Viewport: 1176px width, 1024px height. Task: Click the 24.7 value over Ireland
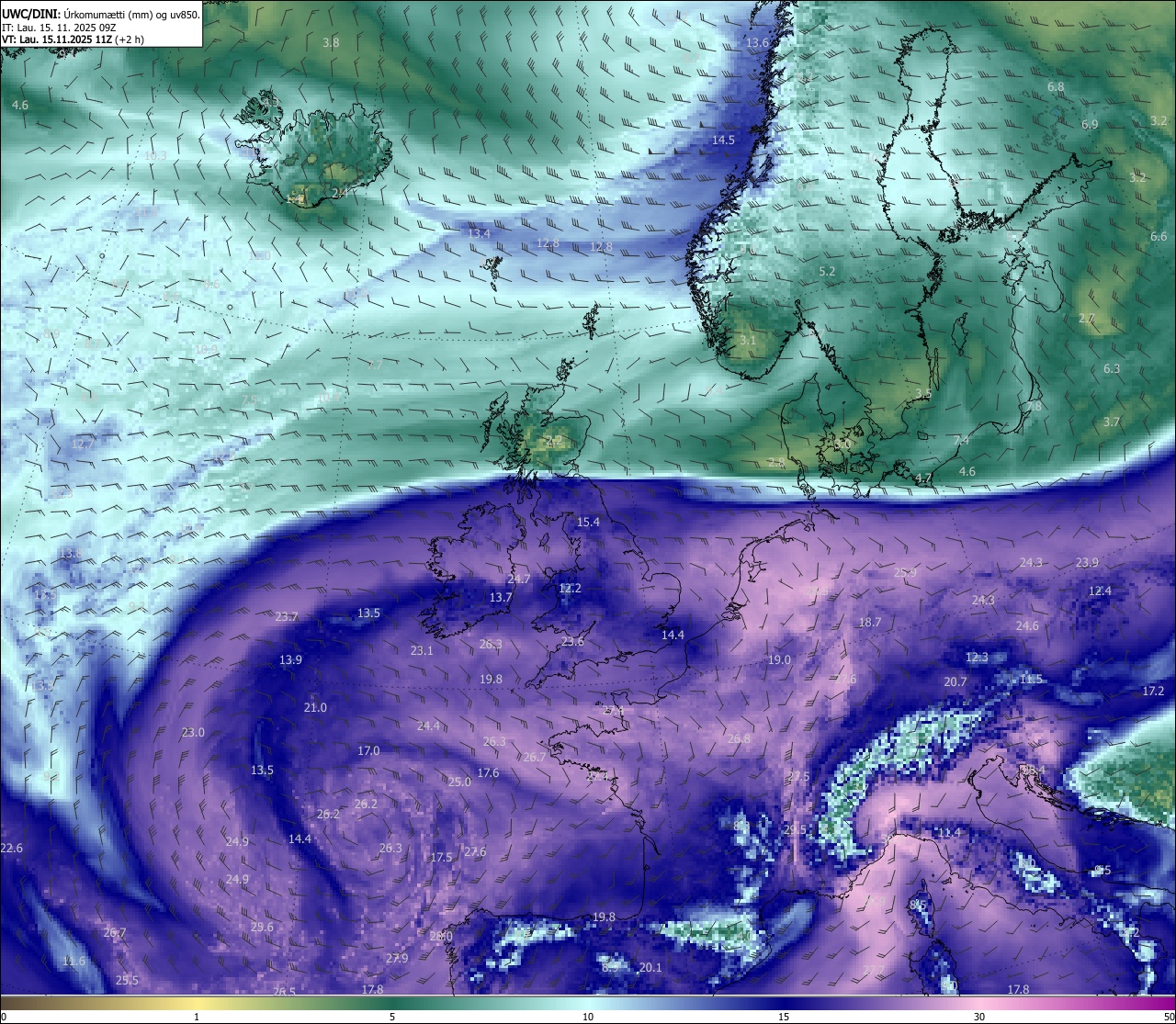click(x=519, y=579)
